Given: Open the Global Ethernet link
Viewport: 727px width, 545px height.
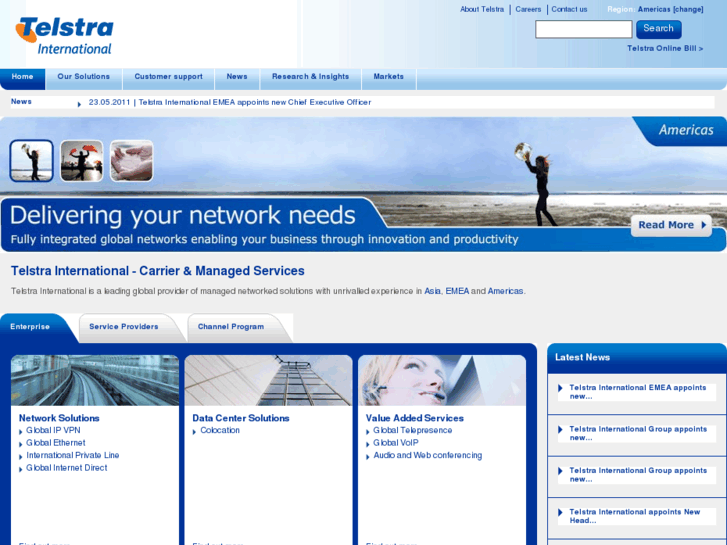Looking at the screenshot, I should [x=56, y=443].
